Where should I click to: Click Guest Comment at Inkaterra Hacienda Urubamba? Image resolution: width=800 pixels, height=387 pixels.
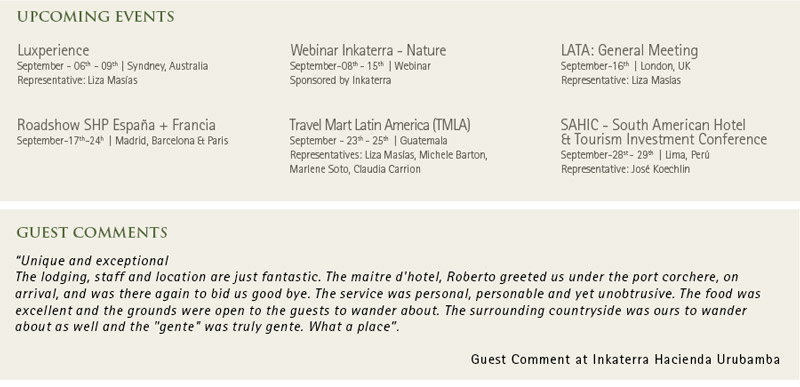tap(625, 359)
